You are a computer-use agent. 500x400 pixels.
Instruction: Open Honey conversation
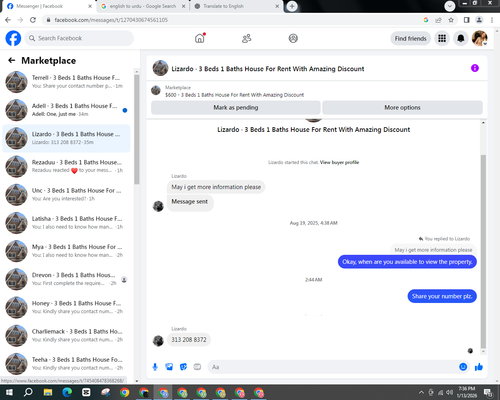66,307
